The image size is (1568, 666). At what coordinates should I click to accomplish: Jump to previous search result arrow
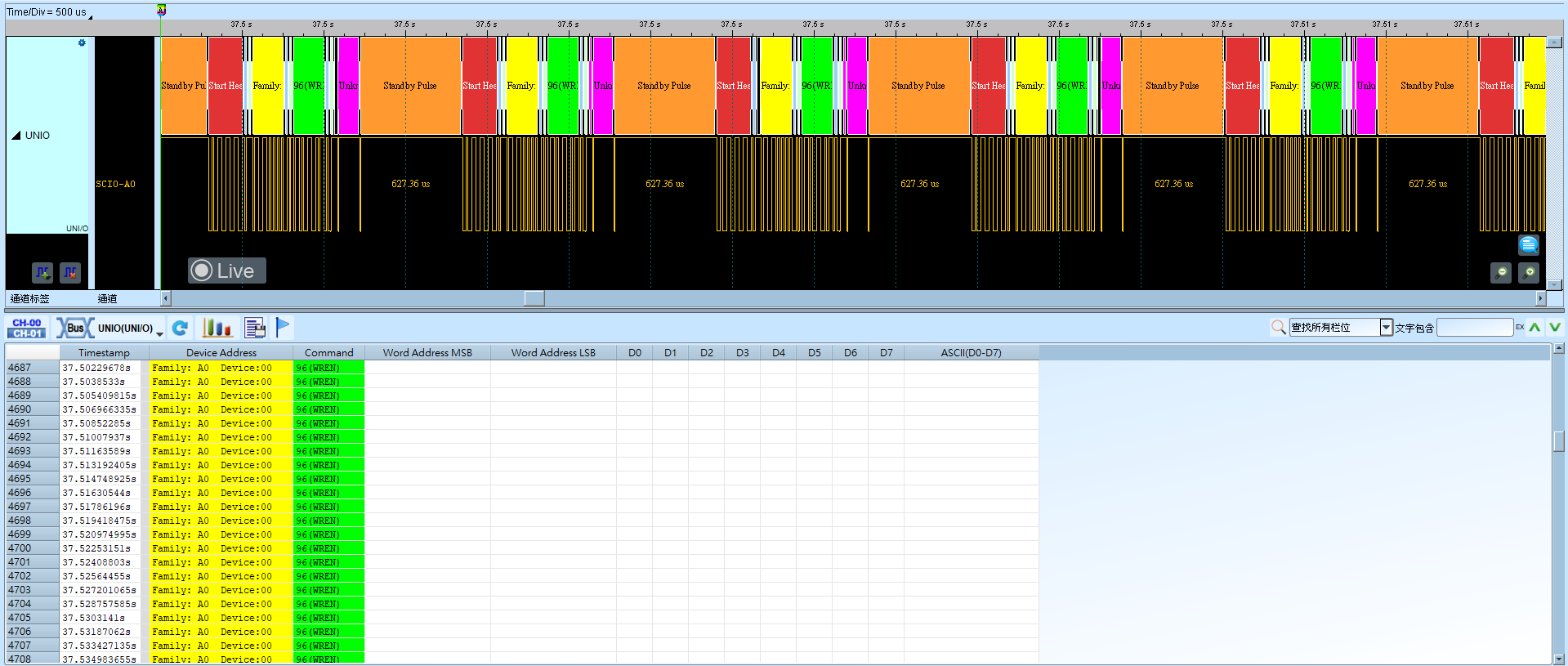[1535, 328]
